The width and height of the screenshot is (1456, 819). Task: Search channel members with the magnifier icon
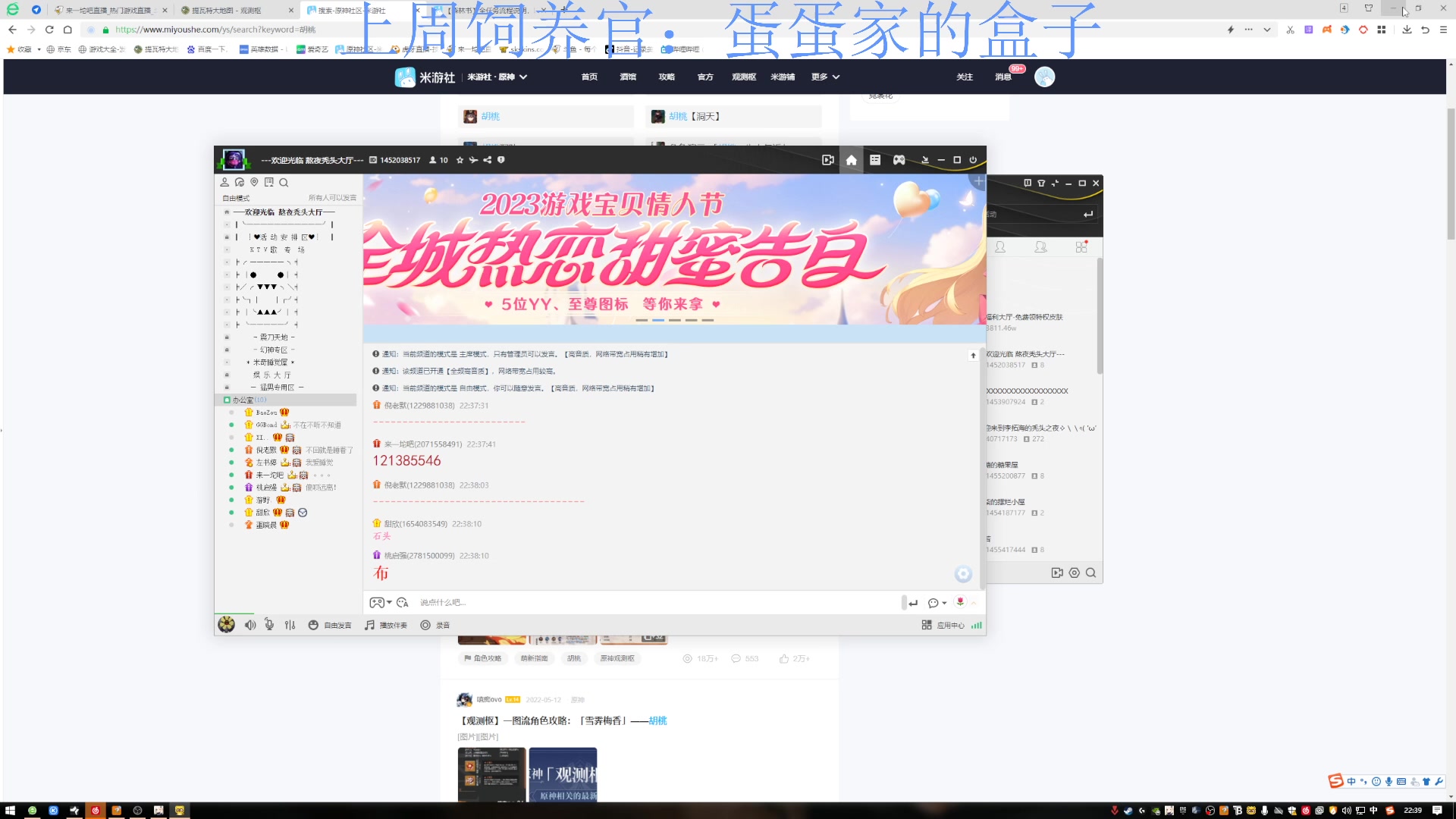point(284,182)
